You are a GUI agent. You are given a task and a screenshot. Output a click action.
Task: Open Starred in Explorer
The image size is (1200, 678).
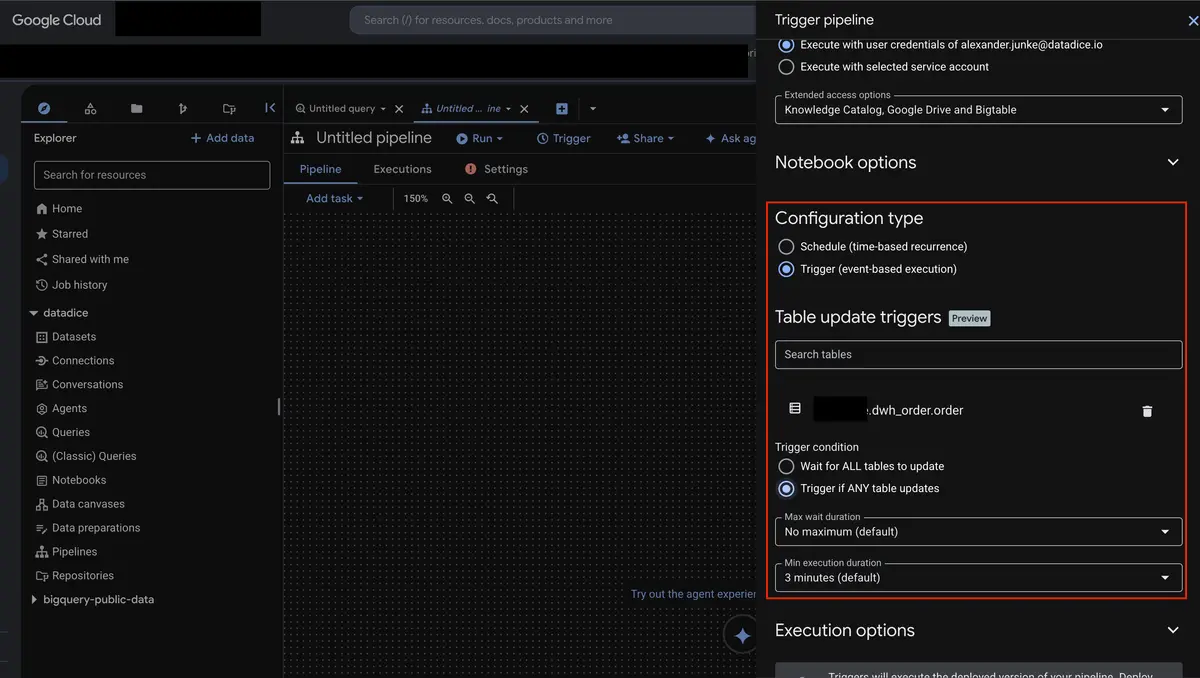(70, 233)
